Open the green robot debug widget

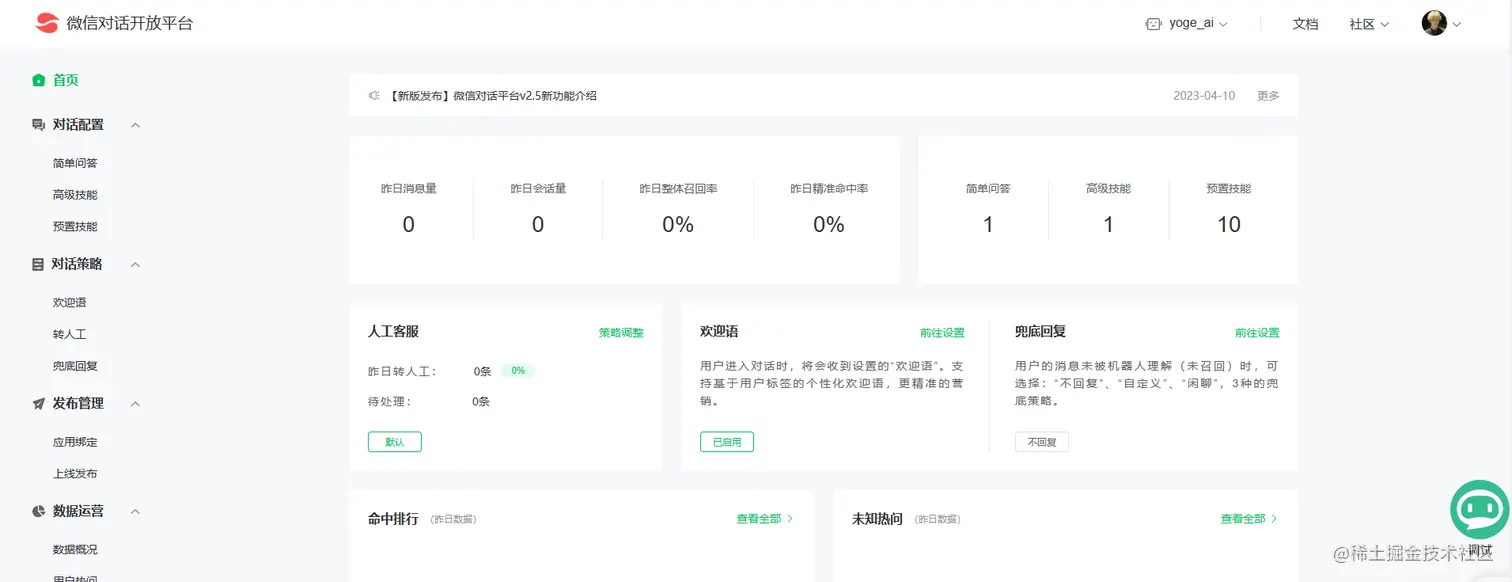coord(1480,510)
